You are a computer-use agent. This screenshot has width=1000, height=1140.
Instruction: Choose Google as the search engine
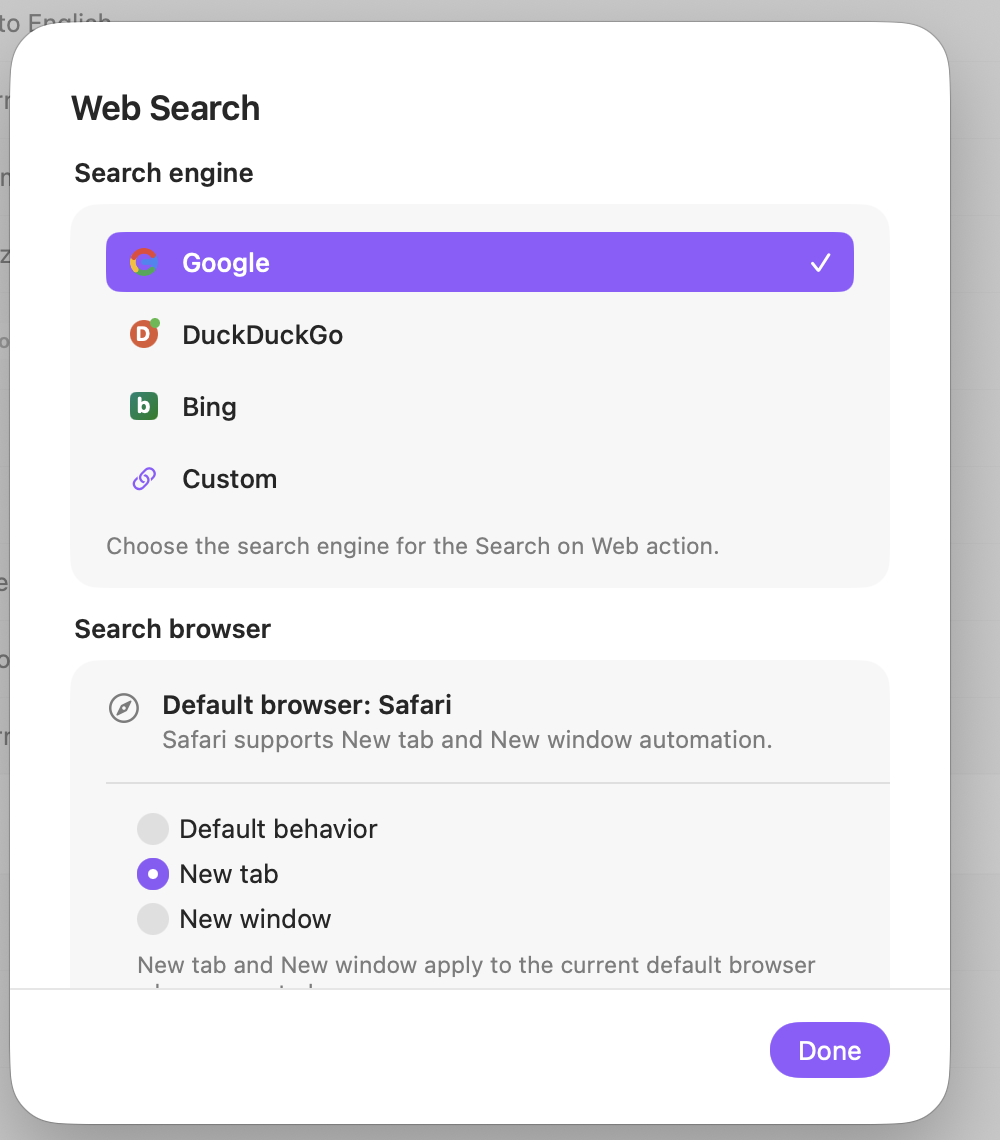(x=480, y=262)
